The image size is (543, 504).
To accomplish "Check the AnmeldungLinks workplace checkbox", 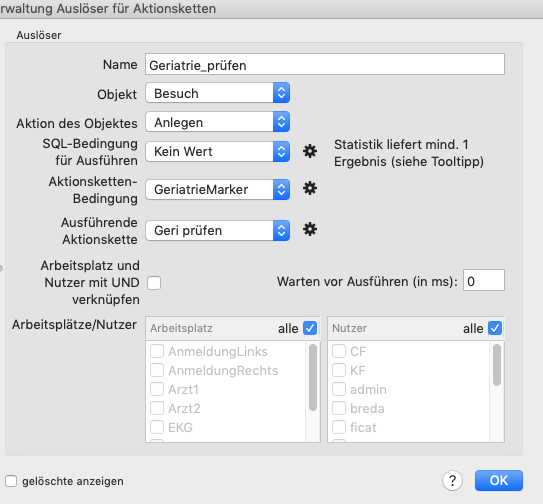I will point(157,351).
